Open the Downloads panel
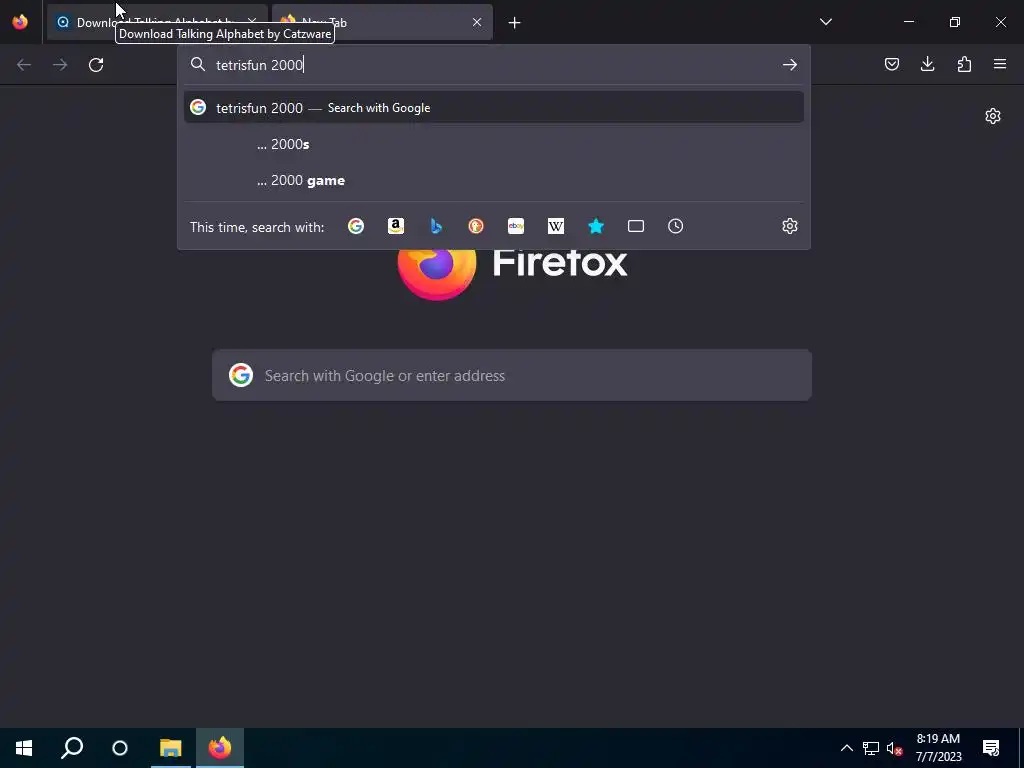The image size is (1024, 768). [x=927, y=64]
